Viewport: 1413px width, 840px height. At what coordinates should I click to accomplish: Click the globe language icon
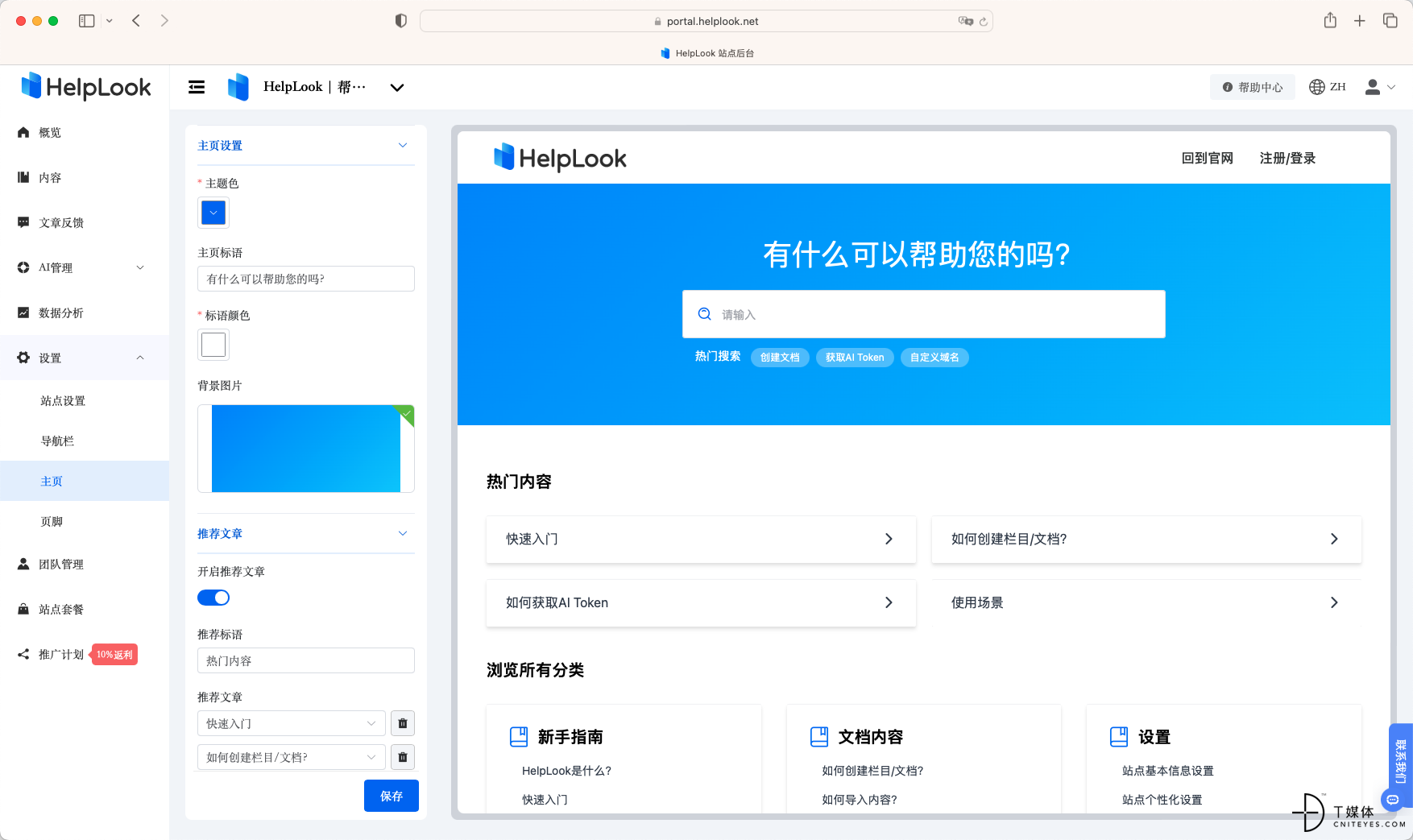click(x=1317, y=87)
